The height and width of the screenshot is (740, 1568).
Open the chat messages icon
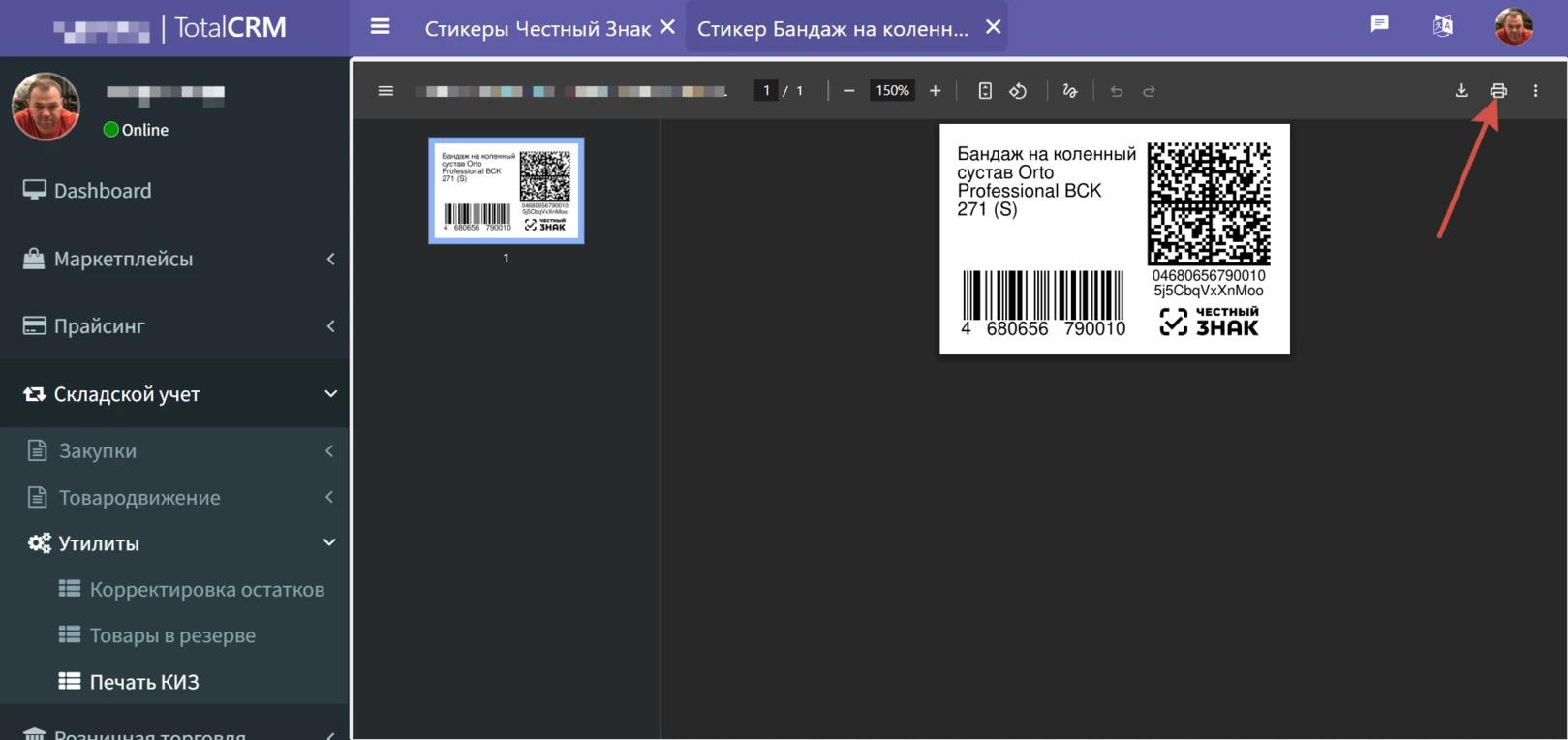tap(1379, 25)
